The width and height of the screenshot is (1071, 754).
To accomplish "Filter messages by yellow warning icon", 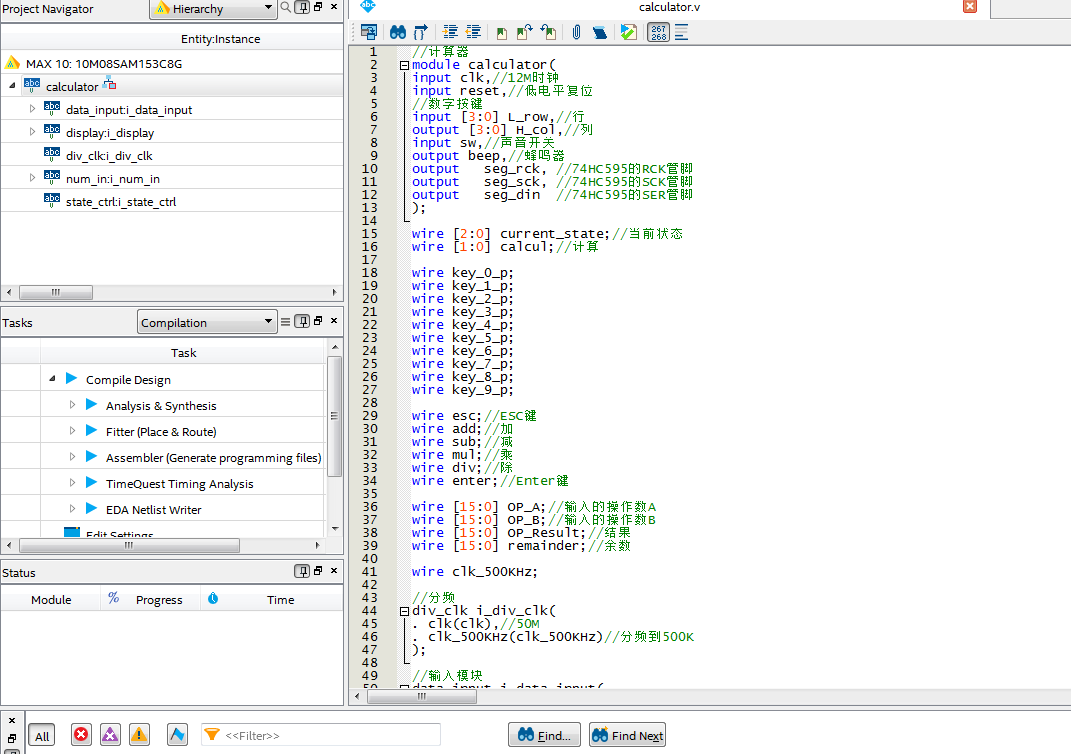I will click(139, 735).
